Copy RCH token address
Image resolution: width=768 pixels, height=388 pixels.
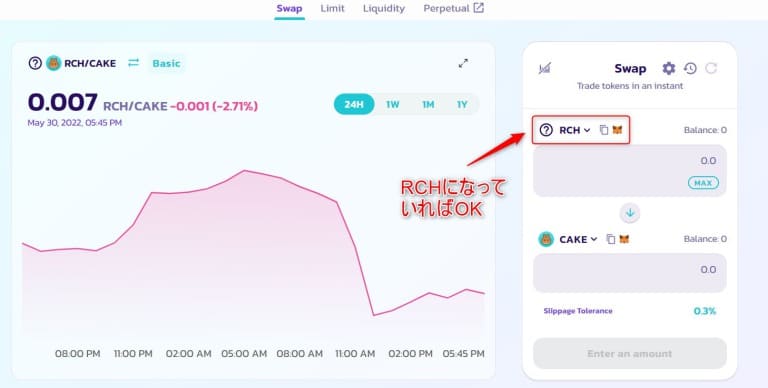point(604,130)
